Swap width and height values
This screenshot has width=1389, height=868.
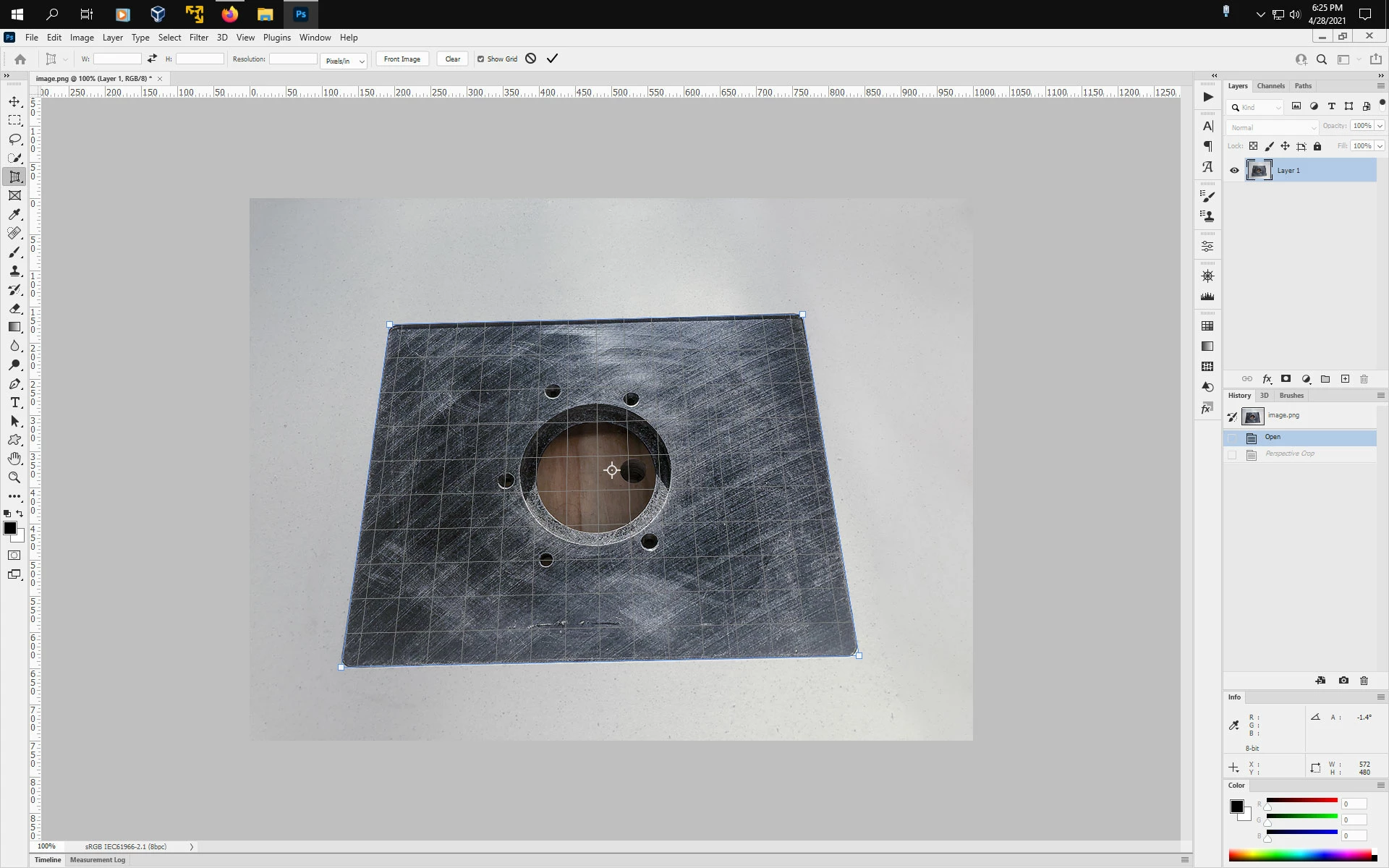point(152,59)
